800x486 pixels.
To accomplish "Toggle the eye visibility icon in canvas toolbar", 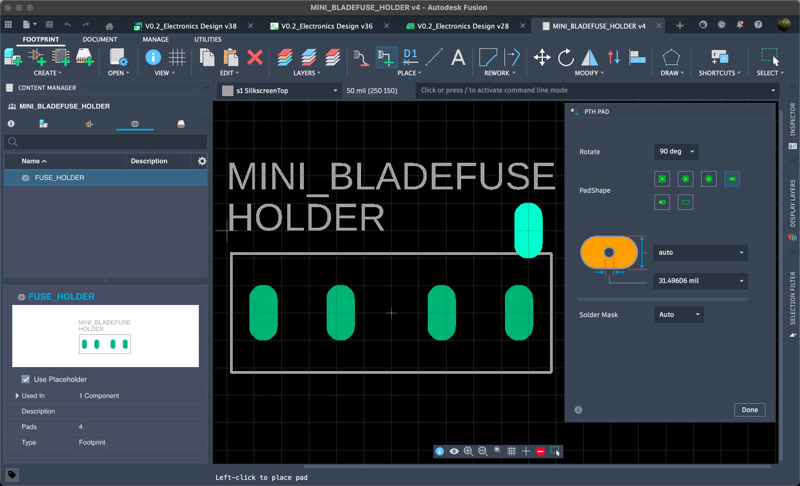I will (454, 451).
